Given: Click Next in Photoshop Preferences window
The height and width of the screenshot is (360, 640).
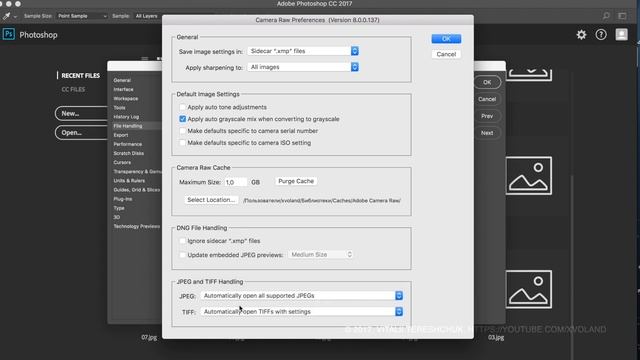Looking at the screenshot, I should click(487, 133).
